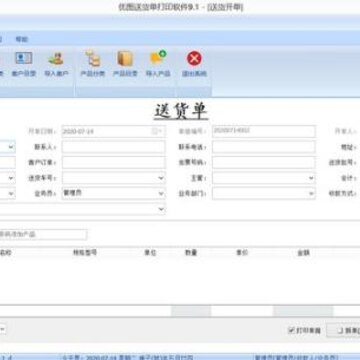Click the 单位 column header

tap(150, 252)
